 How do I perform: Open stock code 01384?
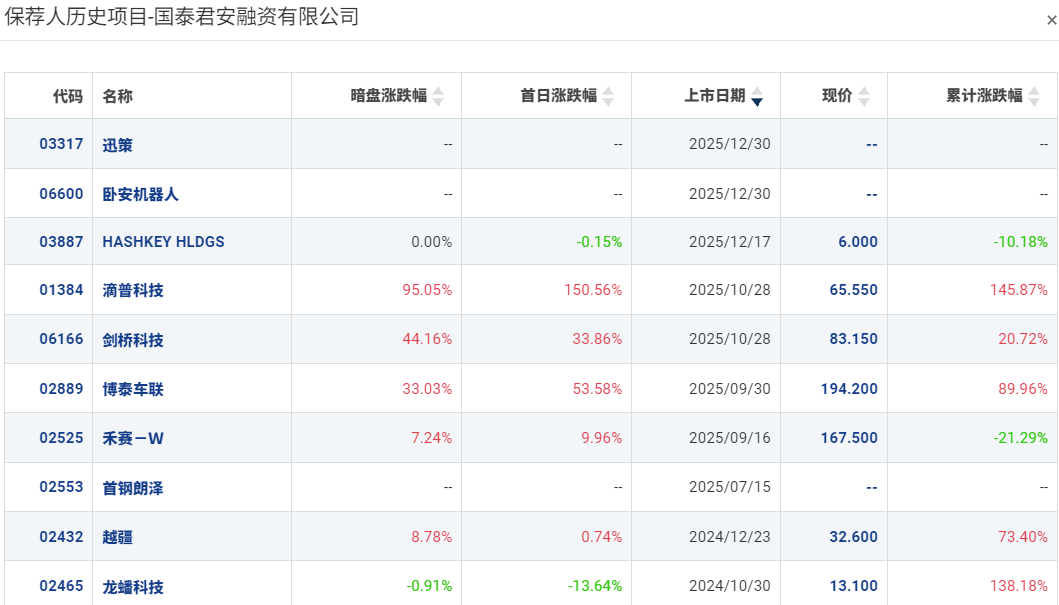(61, 290)
